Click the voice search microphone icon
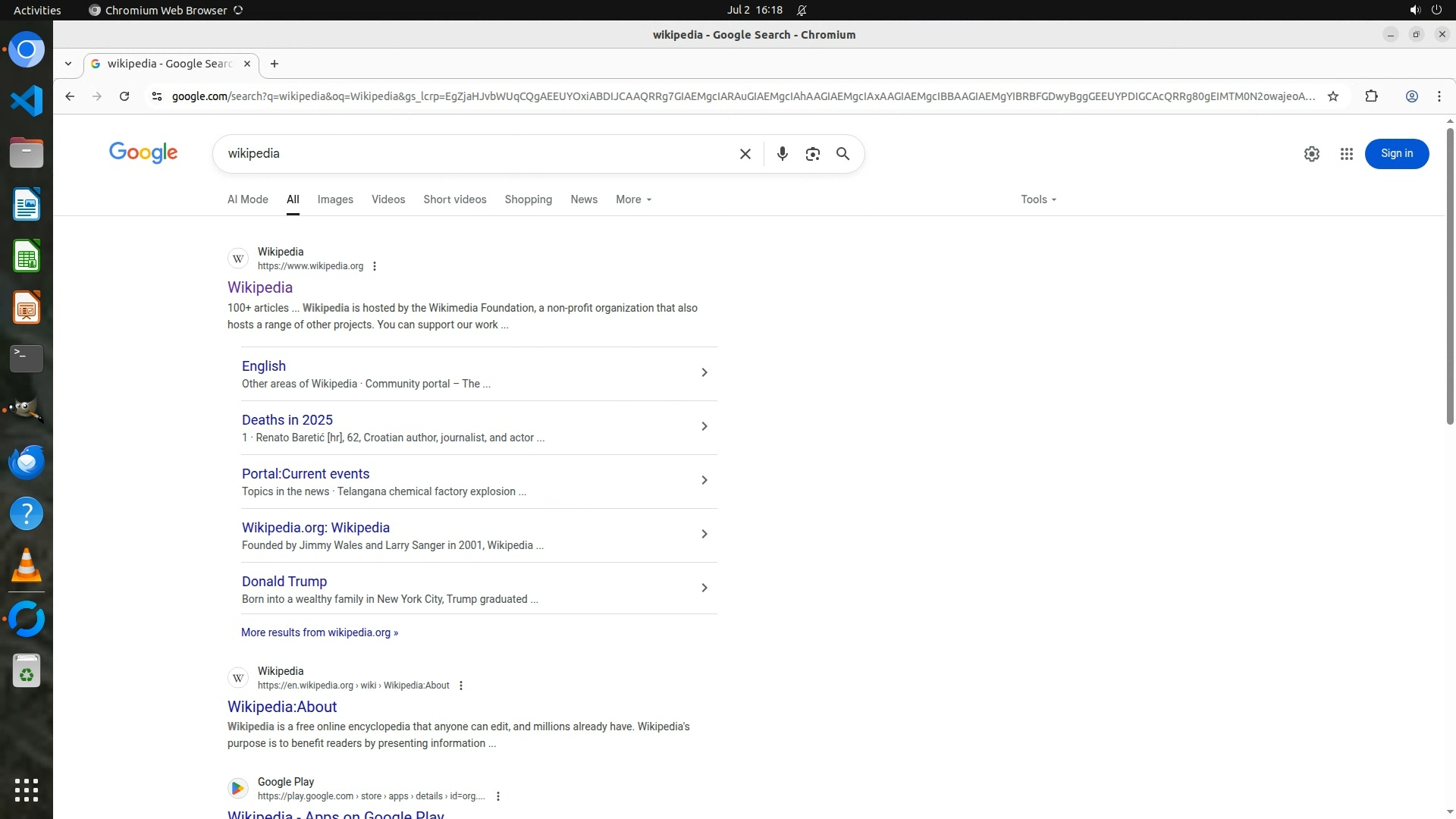Viewport: 1456px width, 819px height. pos(782,154)
